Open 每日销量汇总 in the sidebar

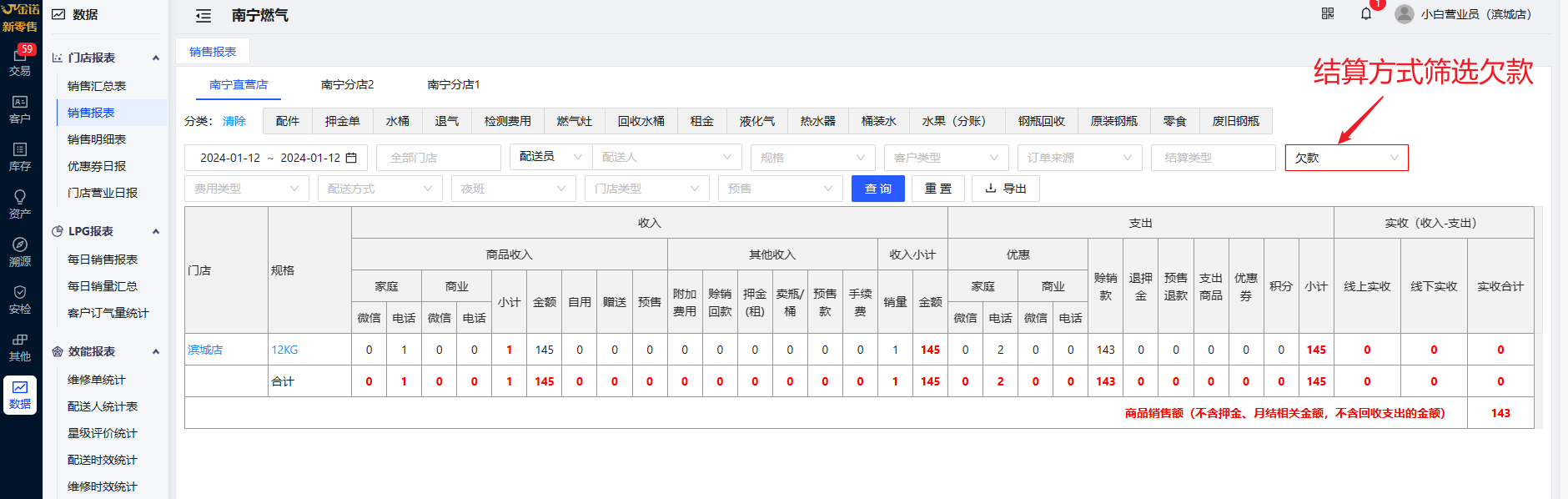(103, 286)
